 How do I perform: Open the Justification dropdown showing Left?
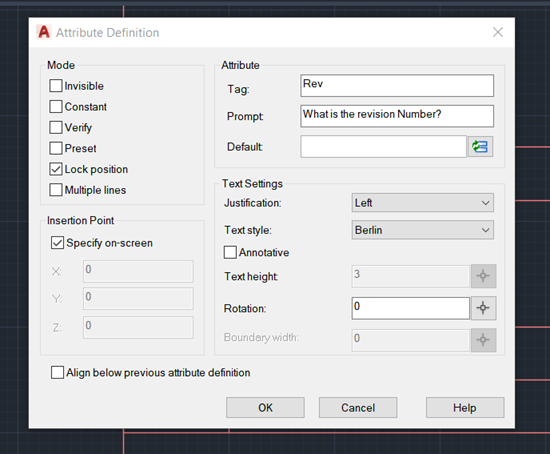click(x=423, y=203)
